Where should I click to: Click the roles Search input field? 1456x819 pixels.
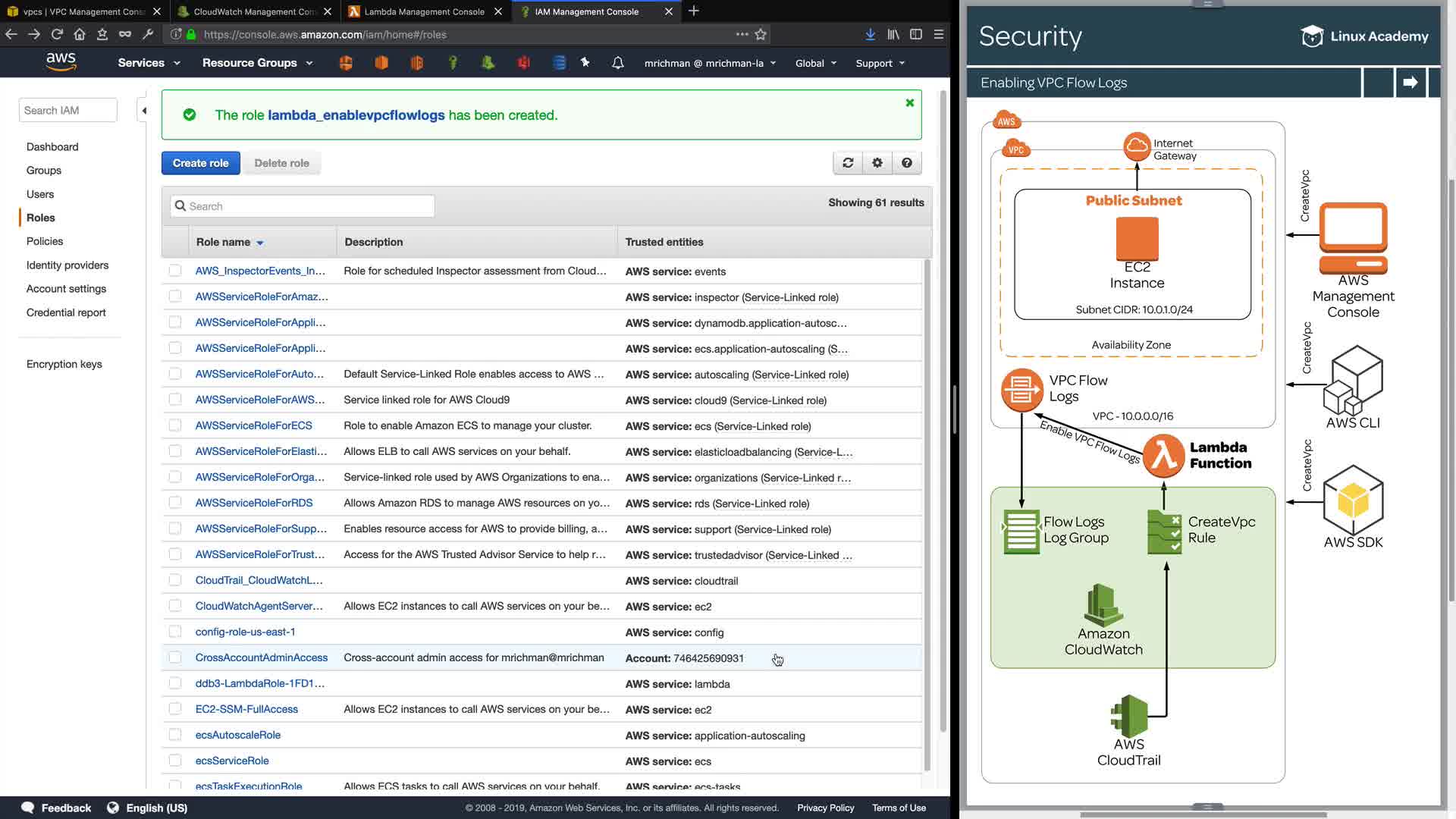[303, 206]
